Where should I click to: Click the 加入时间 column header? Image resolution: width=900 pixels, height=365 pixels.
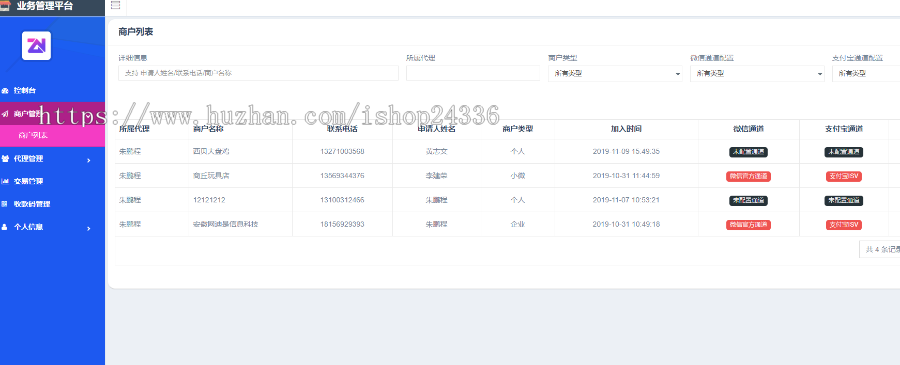coord(626,129)
